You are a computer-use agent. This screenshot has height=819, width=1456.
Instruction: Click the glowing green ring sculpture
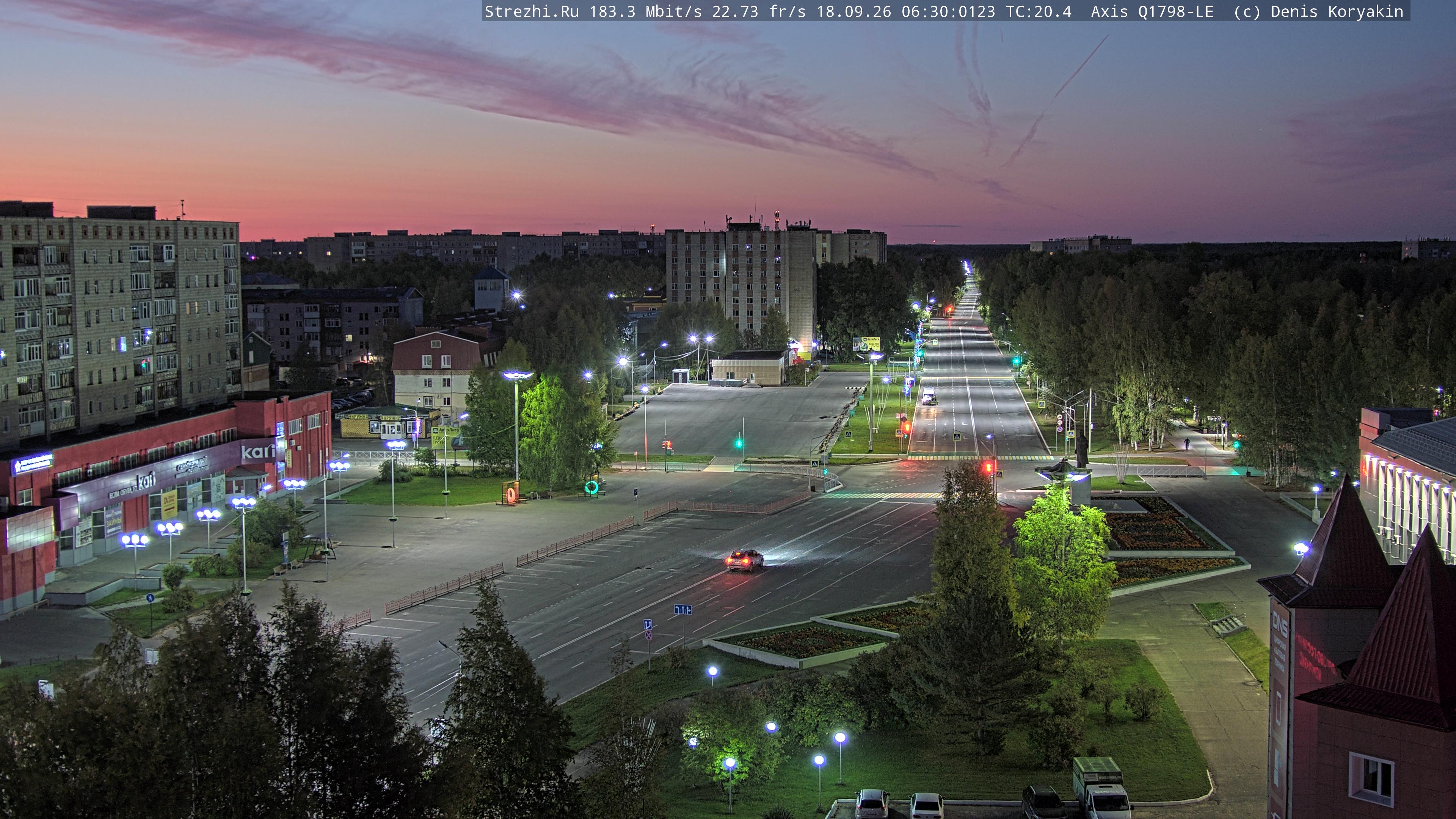(592, 486)
